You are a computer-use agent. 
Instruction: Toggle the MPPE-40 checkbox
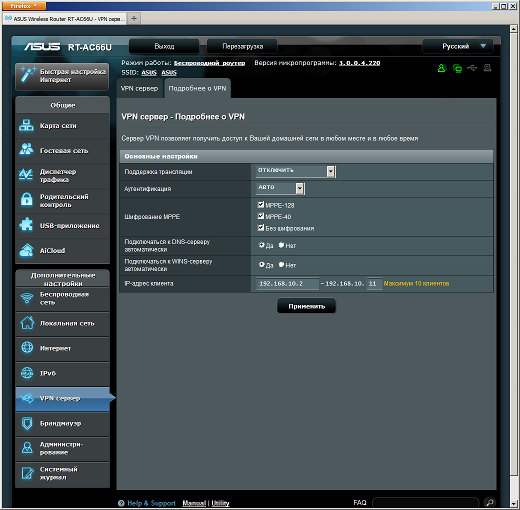coord(261,216)
